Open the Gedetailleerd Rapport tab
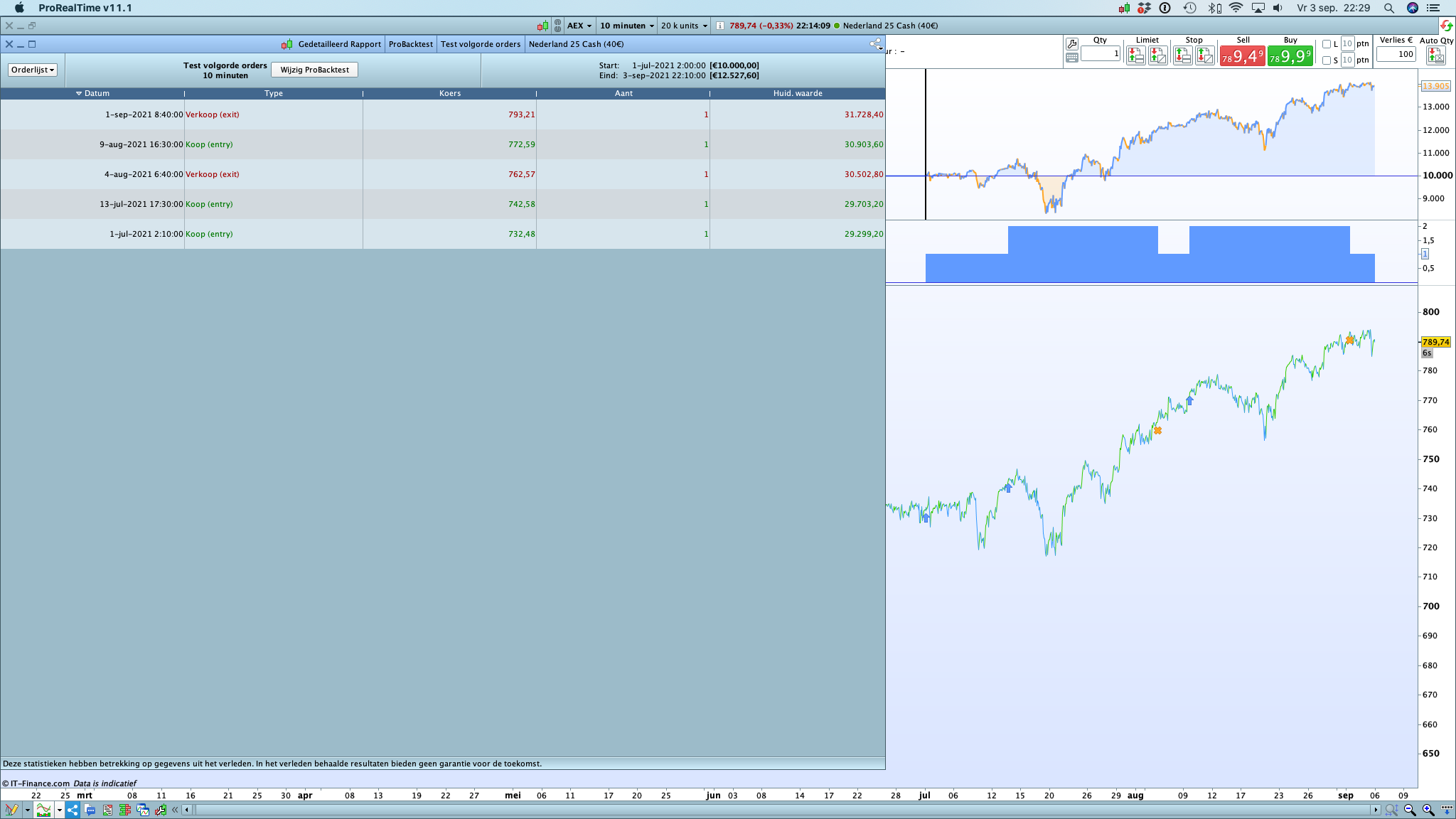The width and height of the screenshot is (1456, 819). (x=339, y=44)
